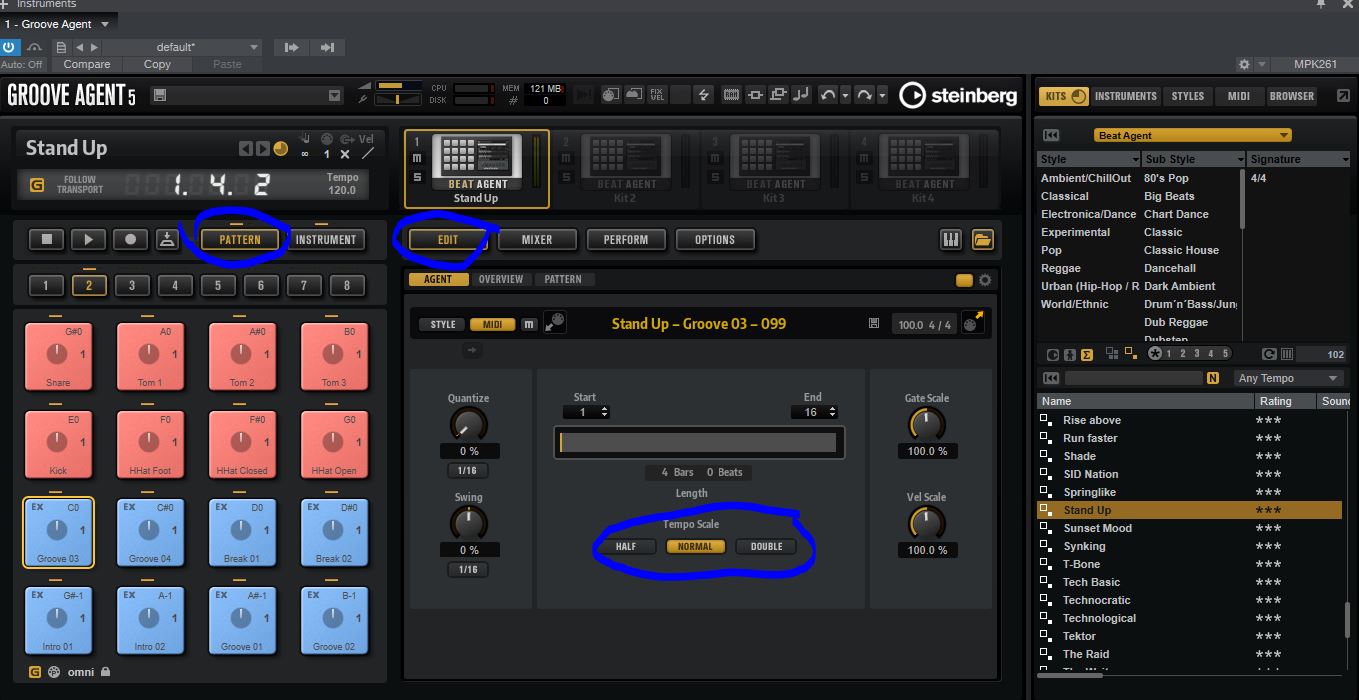Open the Style column dropdown
This screenshot has width=1359, height=700.
(1089, 159)
